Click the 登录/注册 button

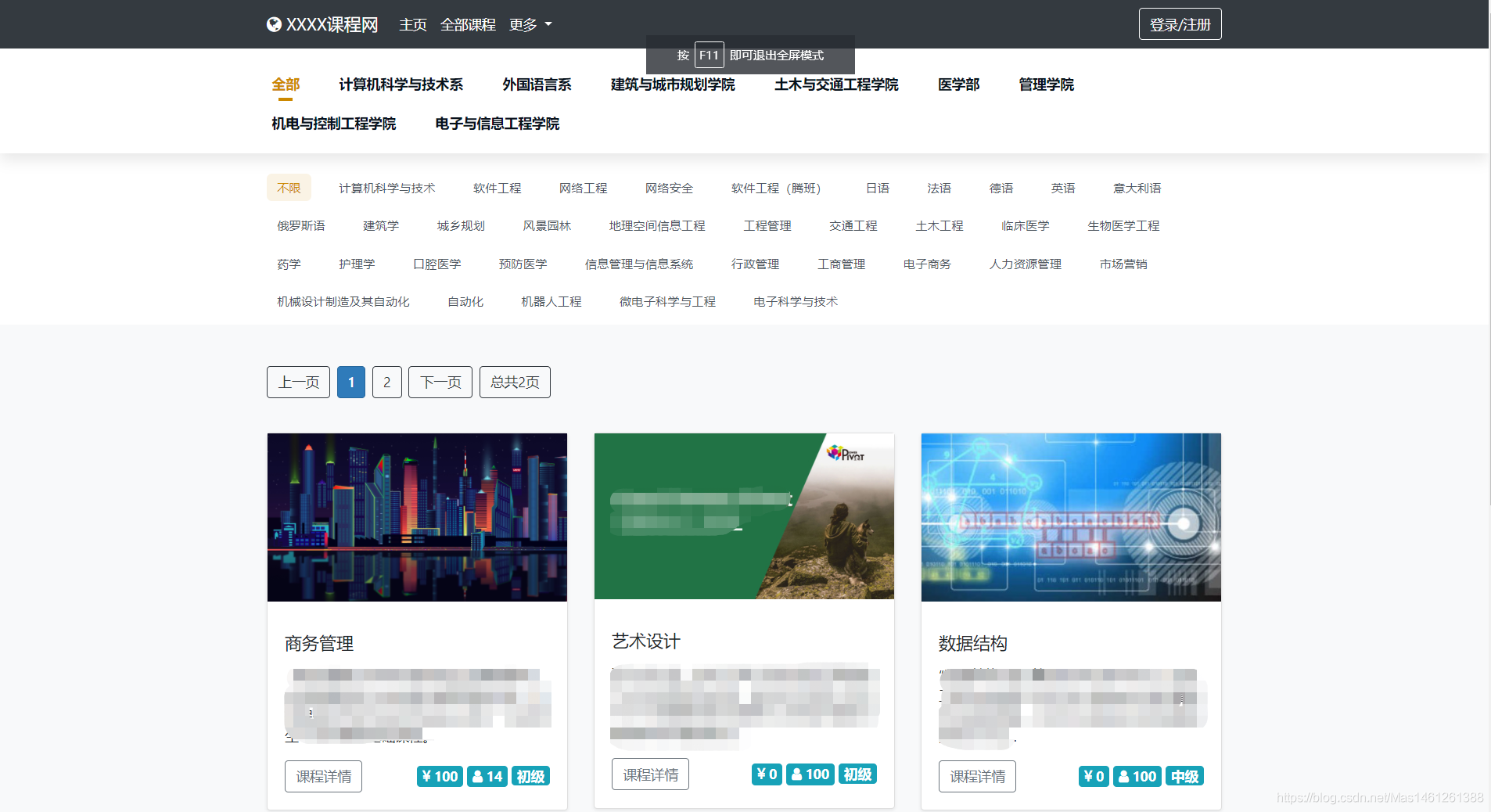click(1180, 24)
